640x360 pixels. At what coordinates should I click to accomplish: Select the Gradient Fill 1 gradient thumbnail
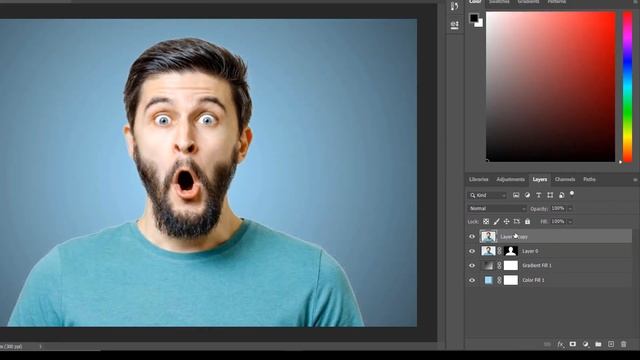tap(488, 266)
